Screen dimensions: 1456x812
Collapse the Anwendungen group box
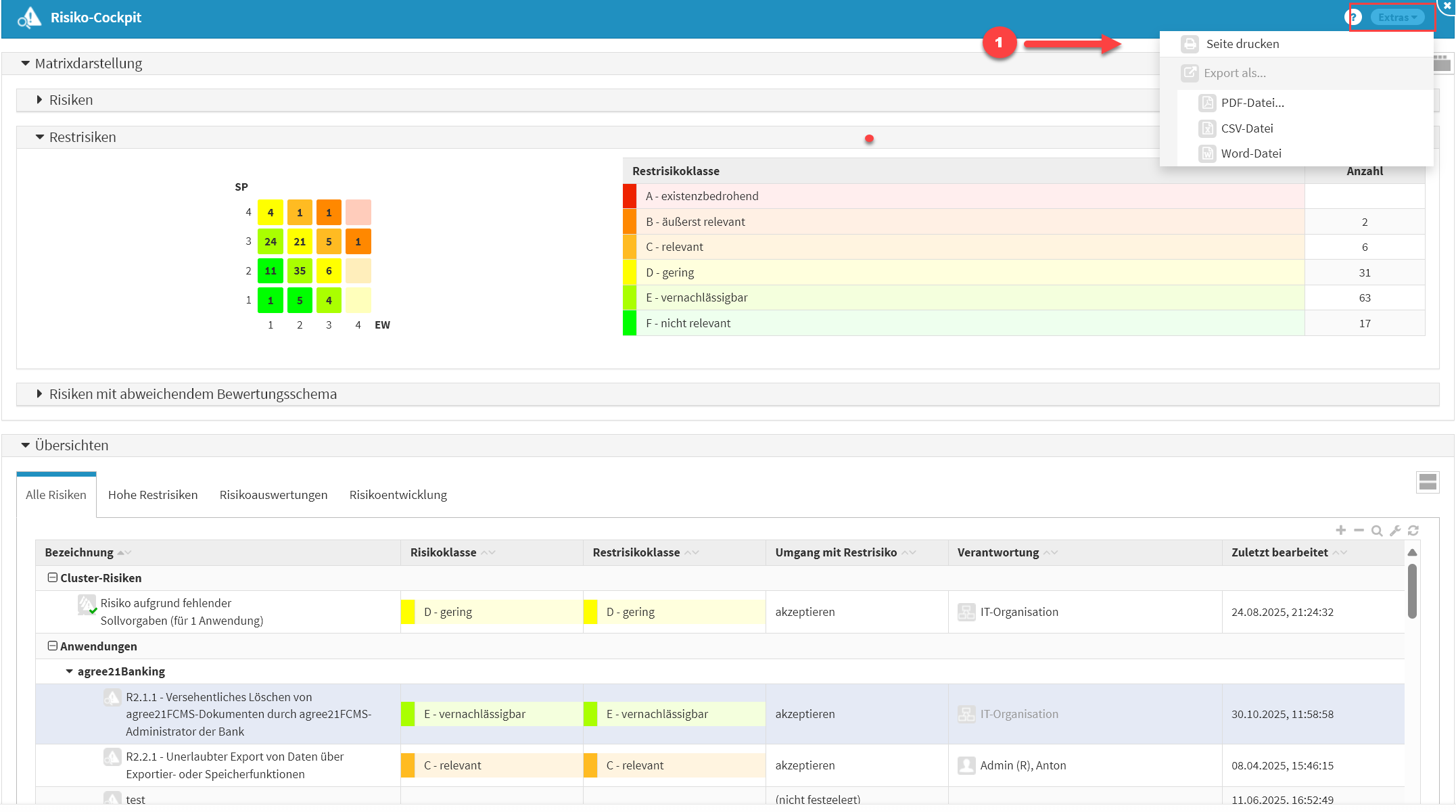[52, 646]
